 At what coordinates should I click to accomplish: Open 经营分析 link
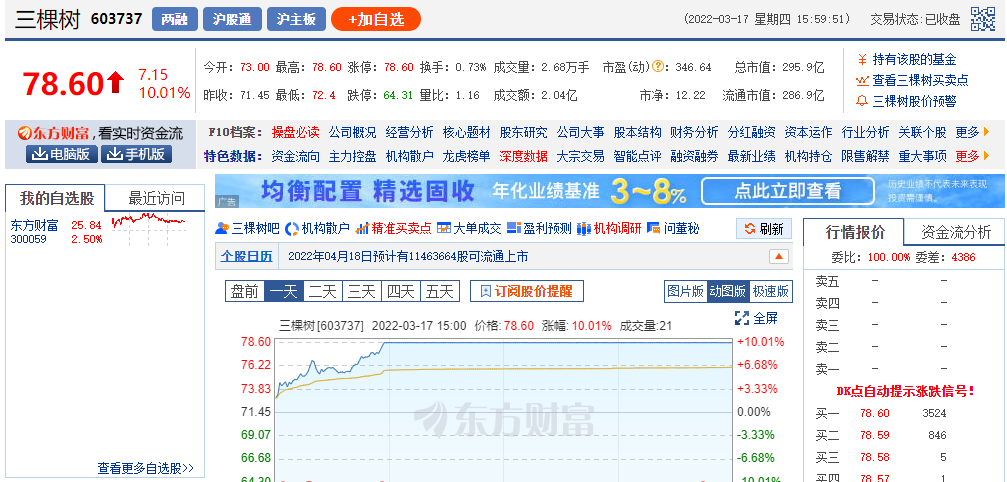pyautogui.click(x=409, y=132)
